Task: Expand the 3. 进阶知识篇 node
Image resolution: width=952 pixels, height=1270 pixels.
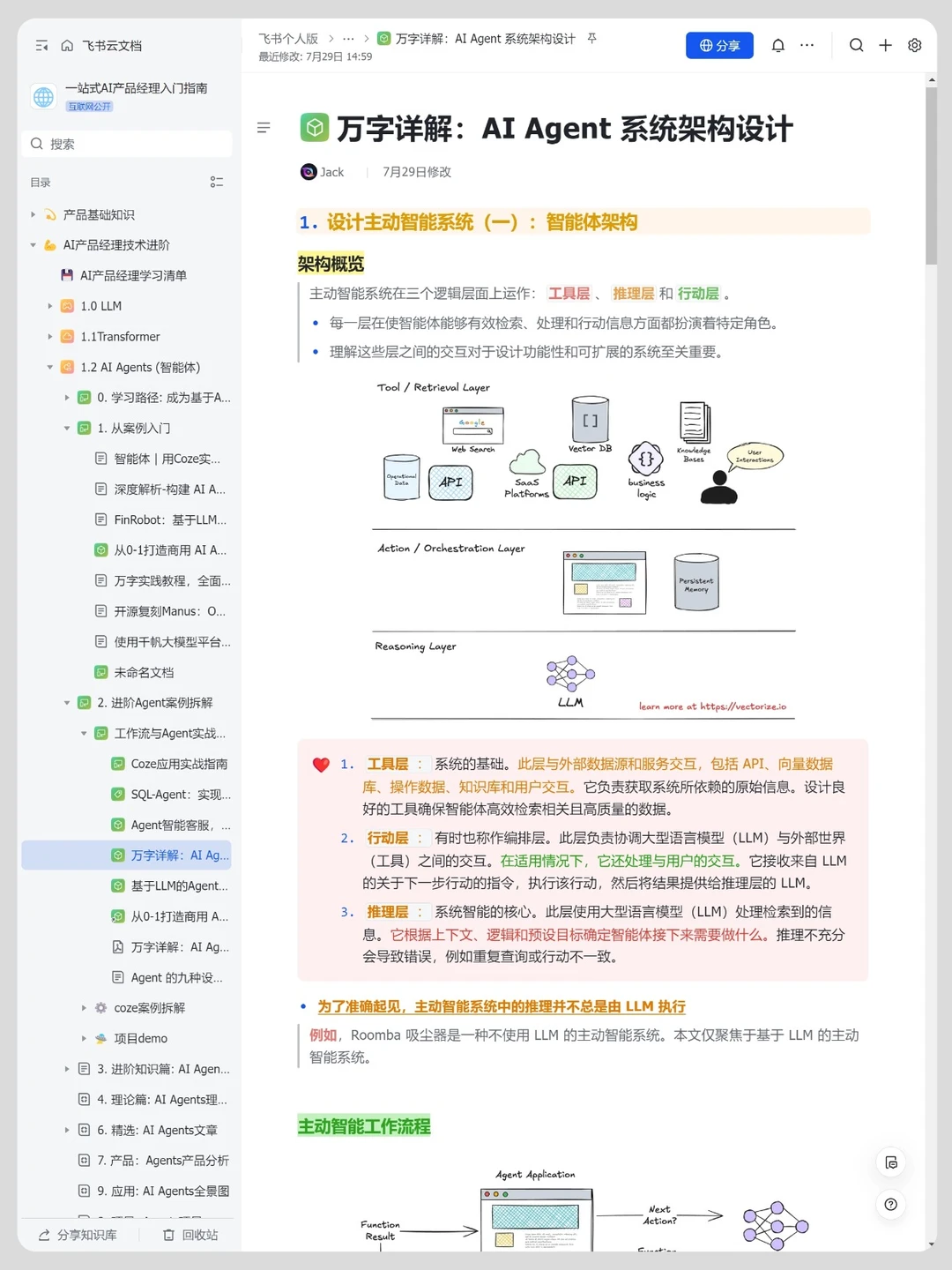Action: (67, 1069)
